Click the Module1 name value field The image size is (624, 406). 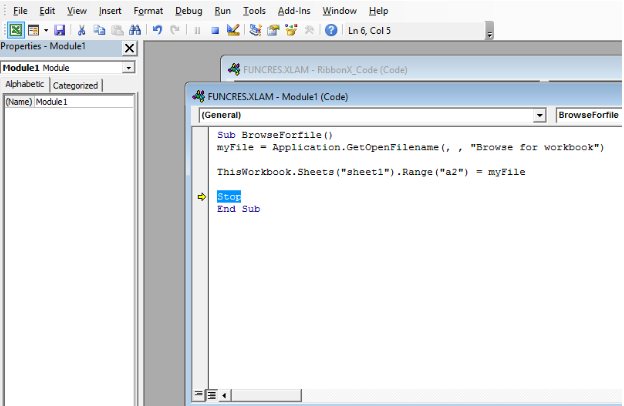(84, 102)
